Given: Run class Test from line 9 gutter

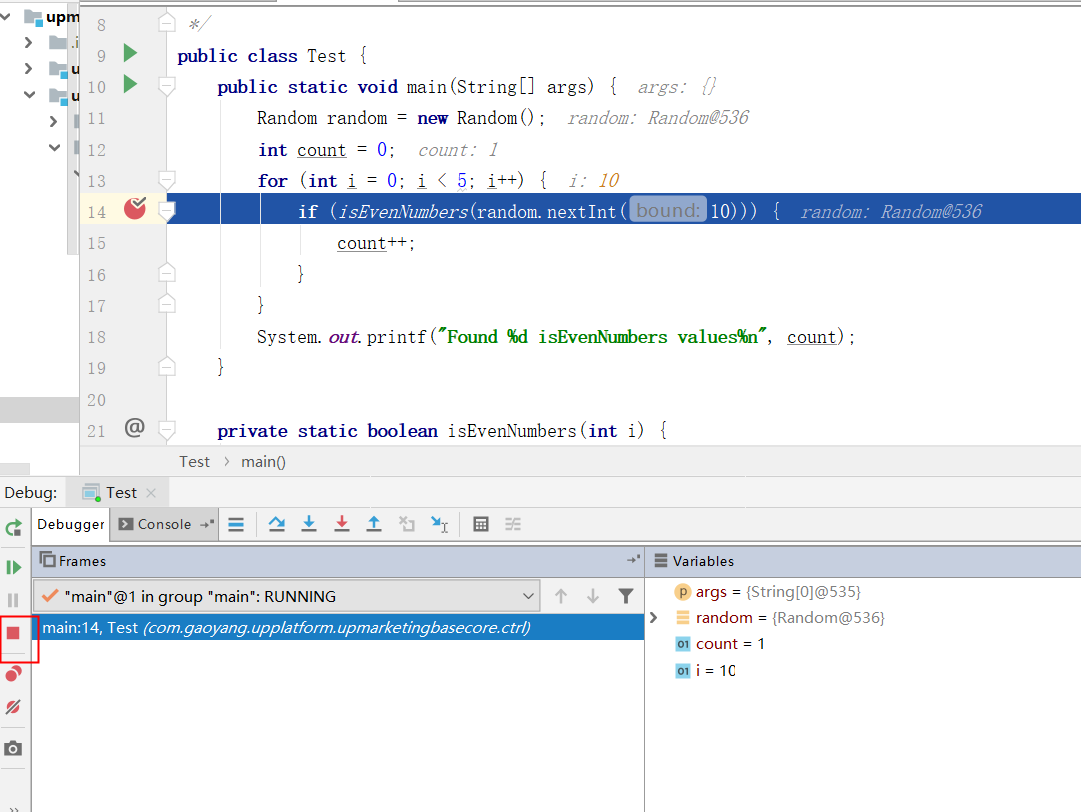Looking at the screenshot, I should 130,53.
